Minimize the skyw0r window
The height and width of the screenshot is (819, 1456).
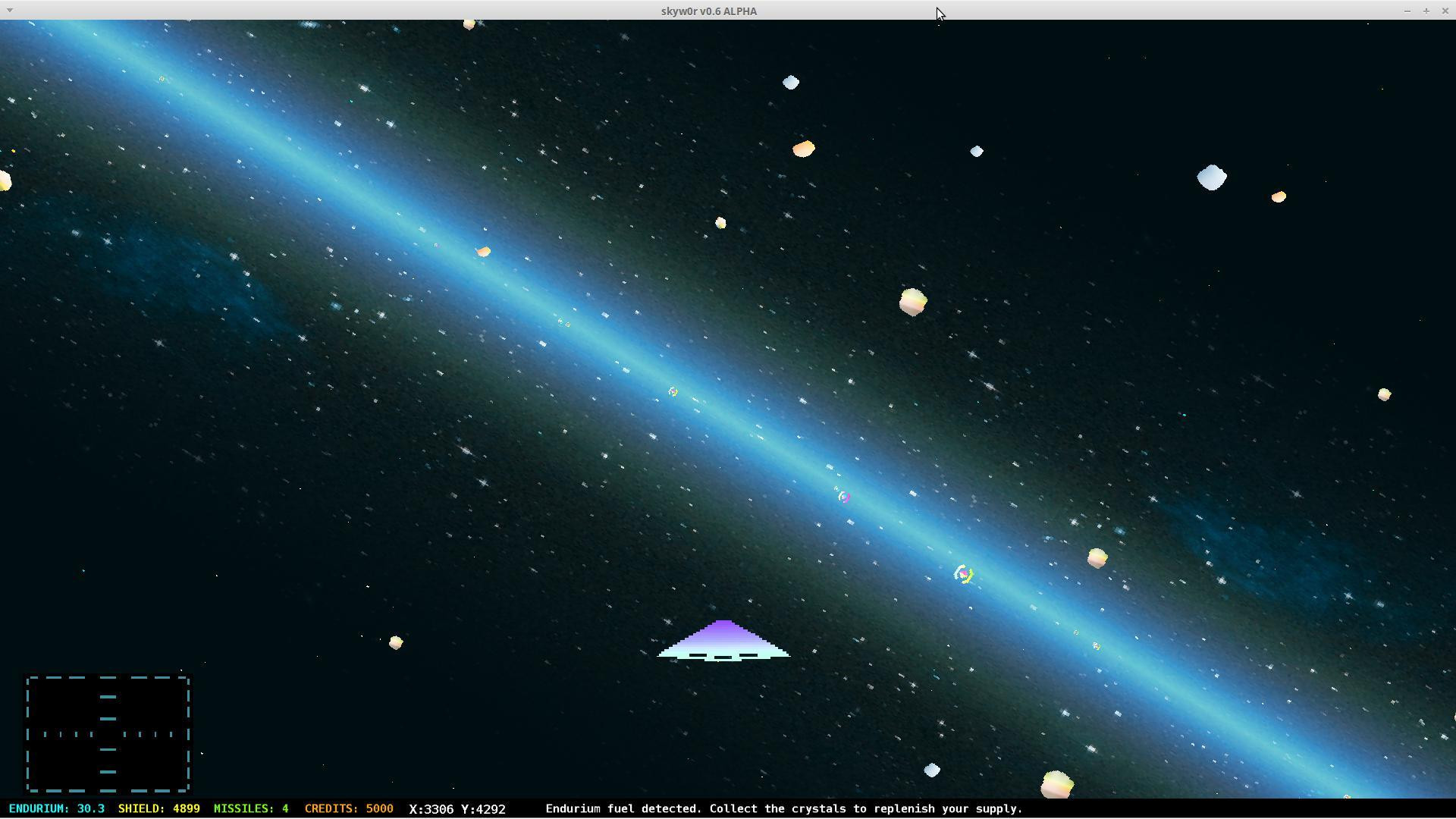(1407, 11)
